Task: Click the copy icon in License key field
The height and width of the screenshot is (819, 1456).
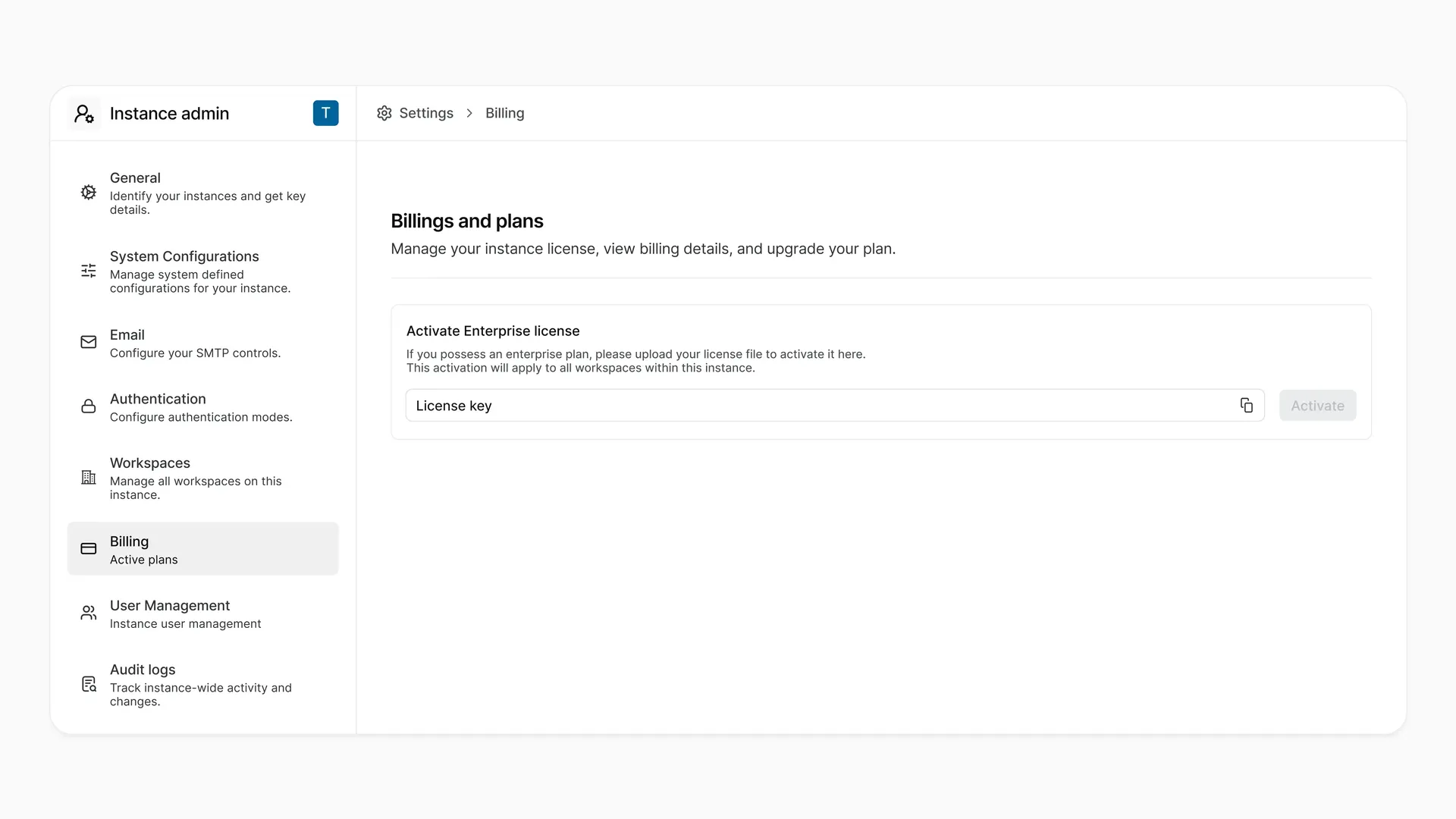Action: (x=1246, y=406)
